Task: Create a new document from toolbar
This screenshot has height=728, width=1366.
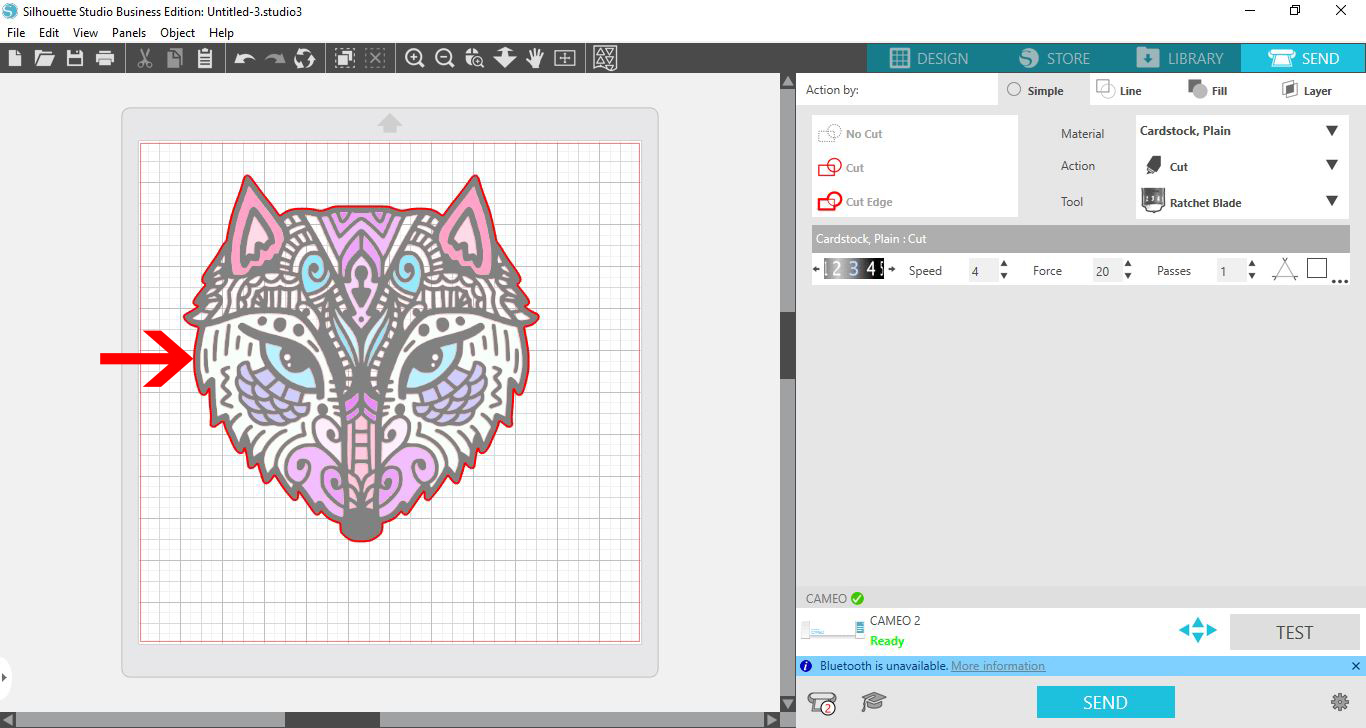Action: (x=15, y=58)
